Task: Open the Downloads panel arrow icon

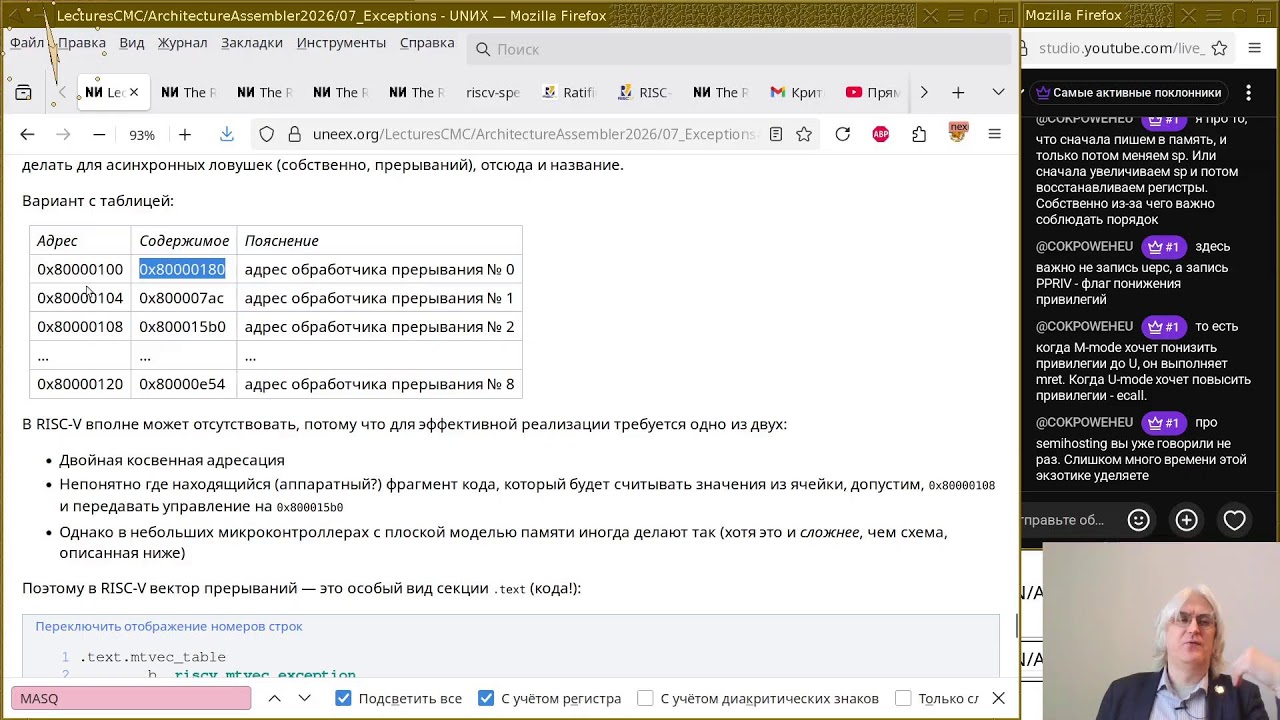Action: click(226, 134)
